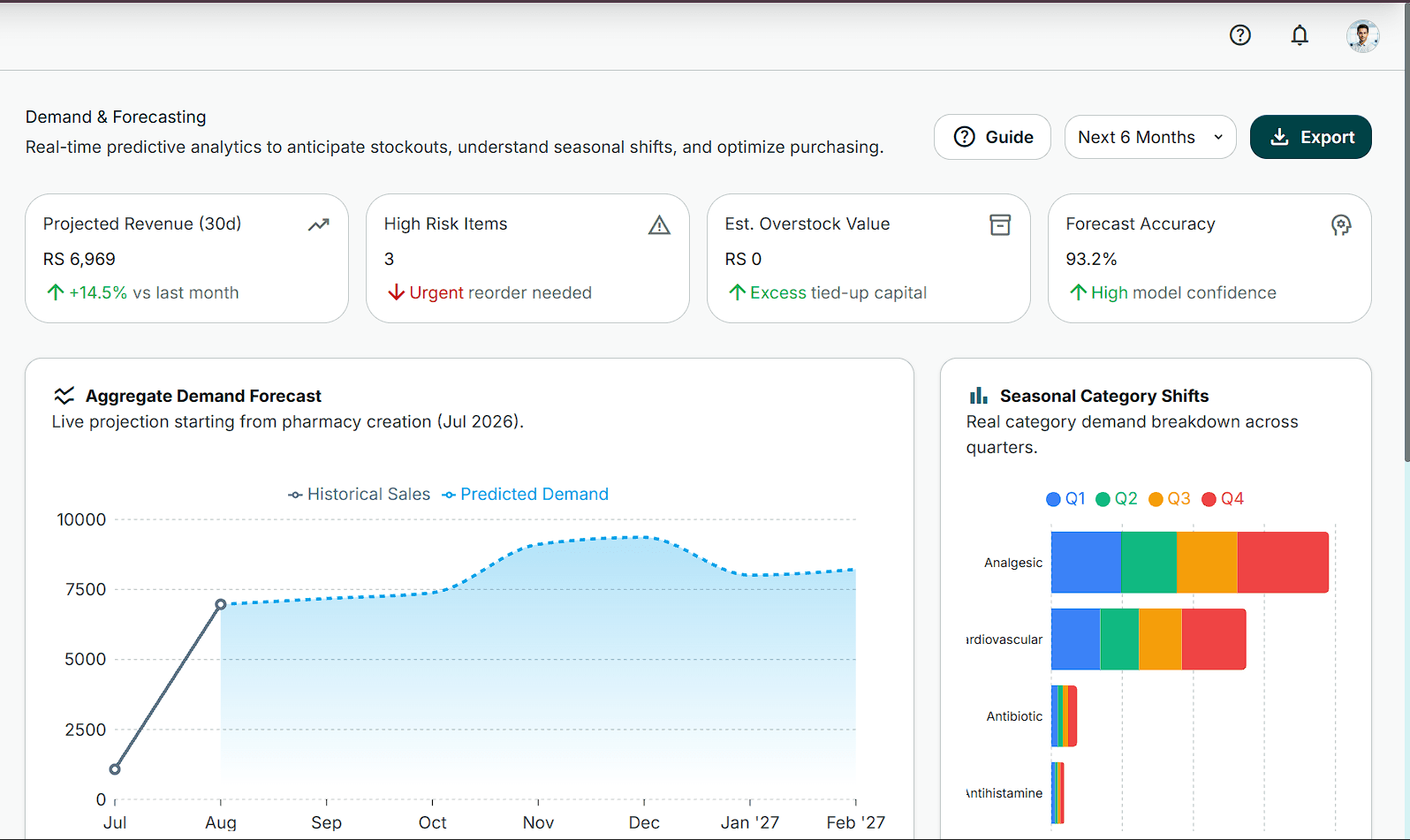Viewport: 1410px width, 840px height.
Task: Click the warning triangle on High Risk Items
Action: 659,225
